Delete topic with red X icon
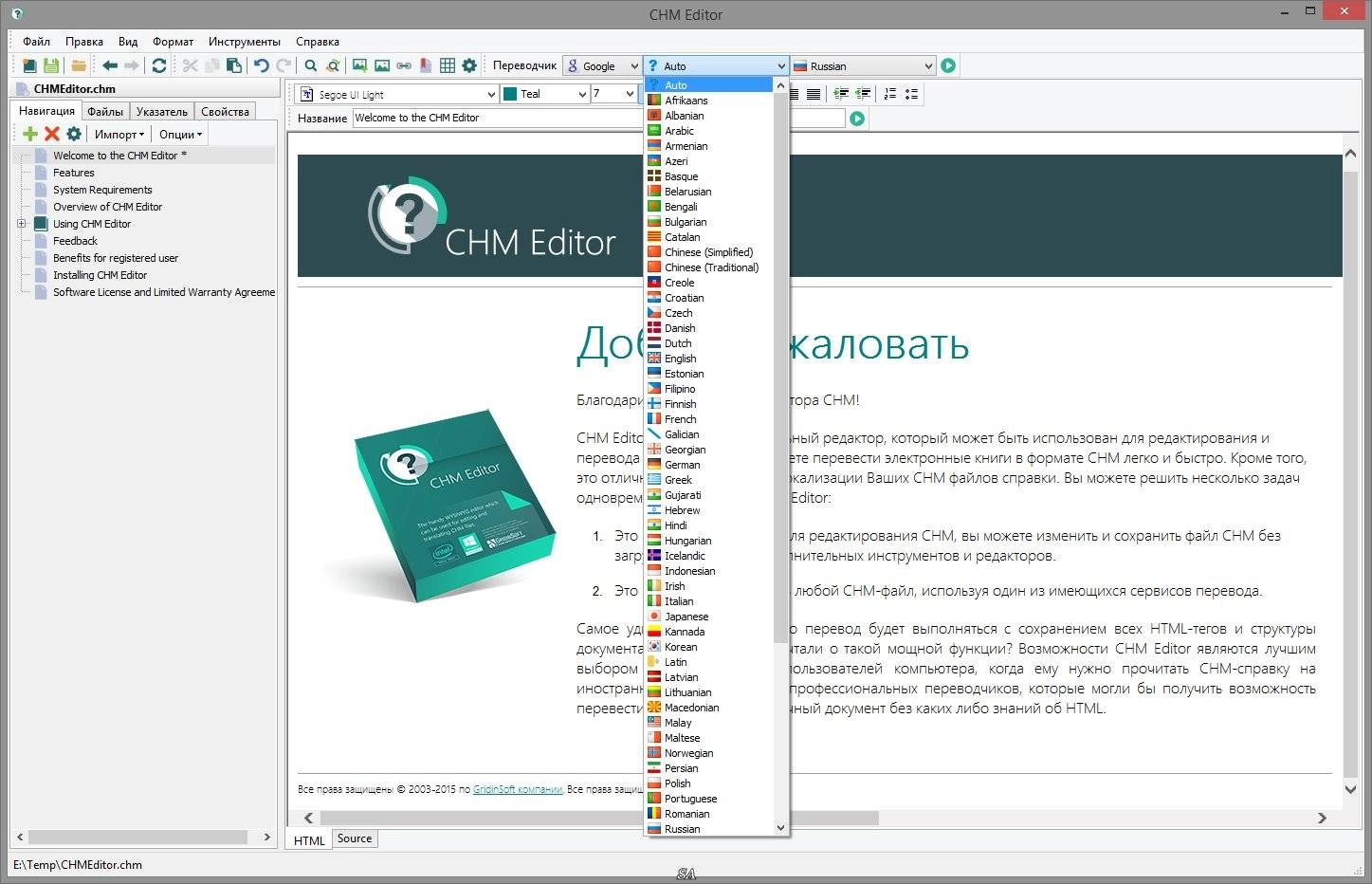The image size is (1372, 884). click(x=52, y=134)
